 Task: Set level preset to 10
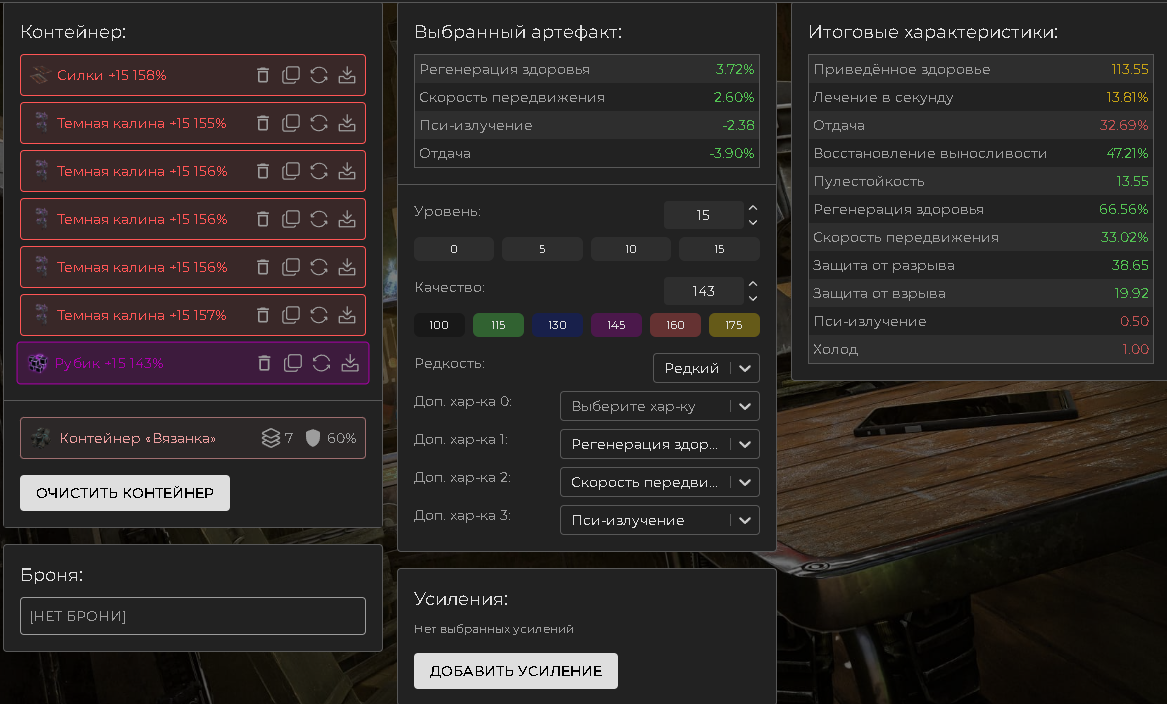(630, 249)
